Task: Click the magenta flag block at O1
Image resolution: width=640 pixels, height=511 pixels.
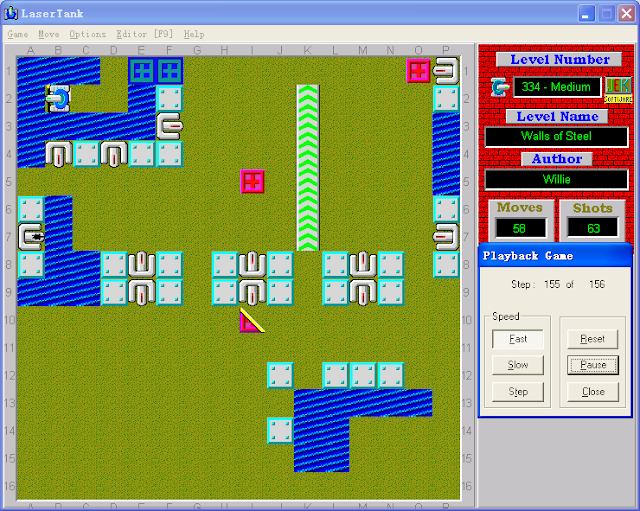Action: pos(418,71)
